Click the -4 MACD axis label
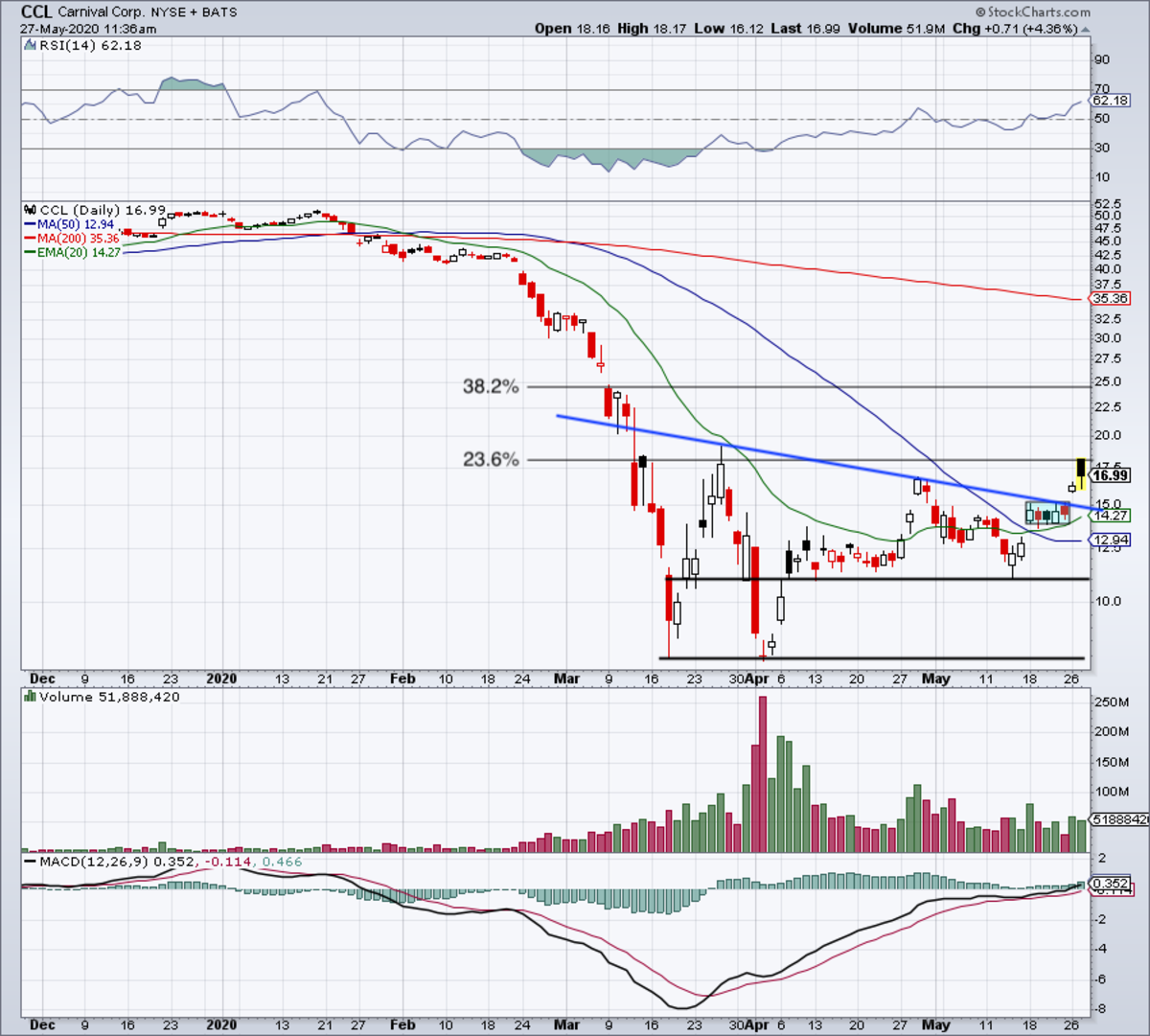The image size is (1150, 1036). pyautogui.click(x=1102, y=950)
